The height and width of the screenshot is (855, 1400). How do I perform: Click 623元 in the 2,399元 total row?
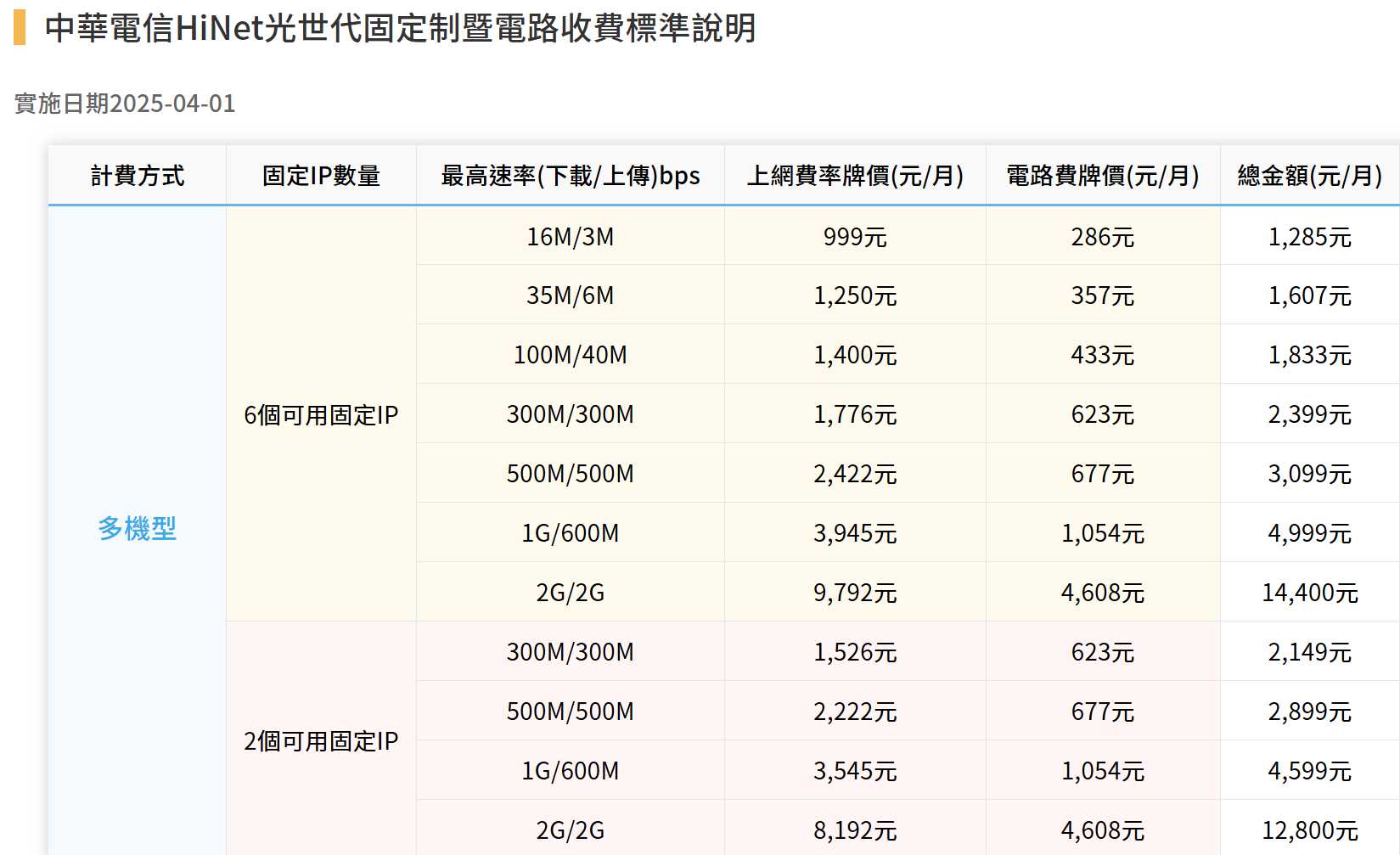coord(1103,414)
